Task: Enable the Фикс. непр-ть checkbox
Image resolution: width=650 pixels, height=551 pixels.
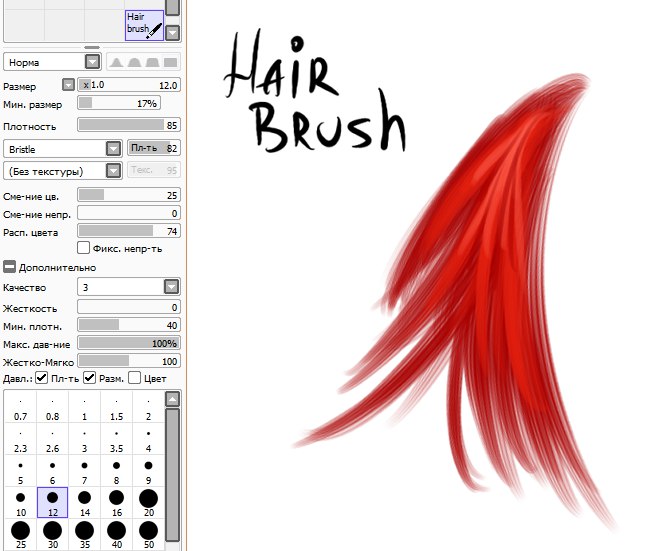Action: (x=83, y=248)
